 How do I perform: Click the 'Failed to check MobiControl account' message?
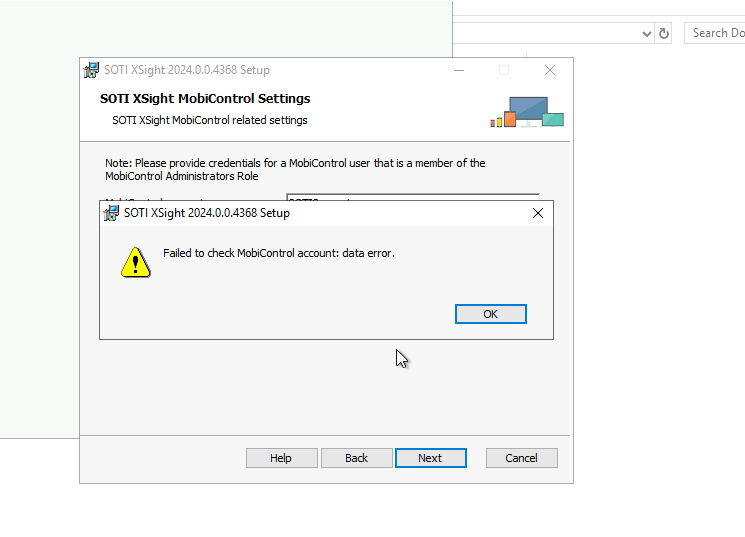[x=279, y=253]
